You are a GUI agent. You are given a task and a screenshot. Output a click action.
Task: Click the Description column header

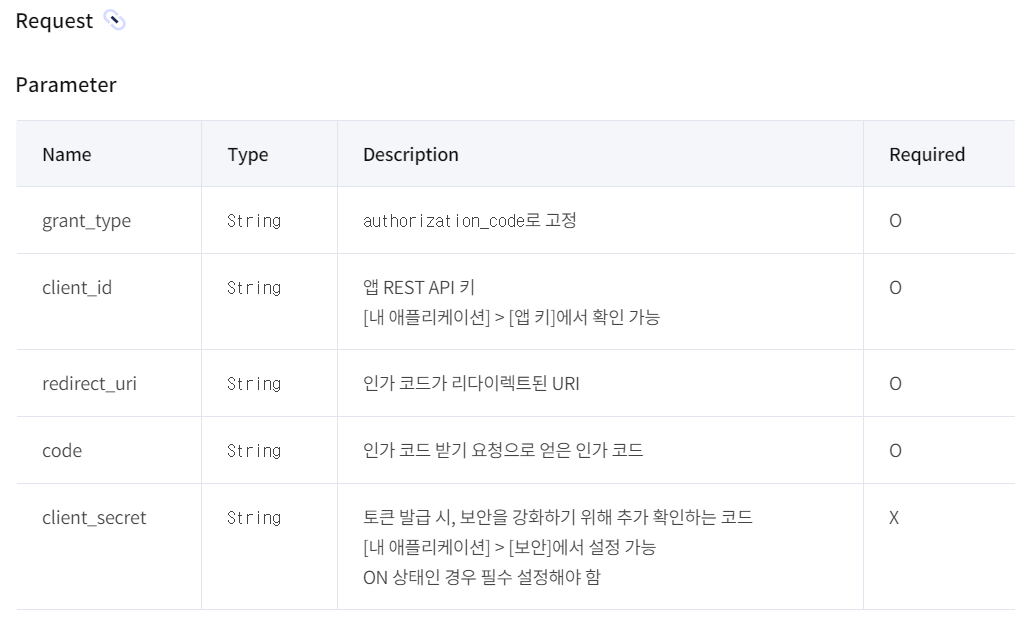410,155
